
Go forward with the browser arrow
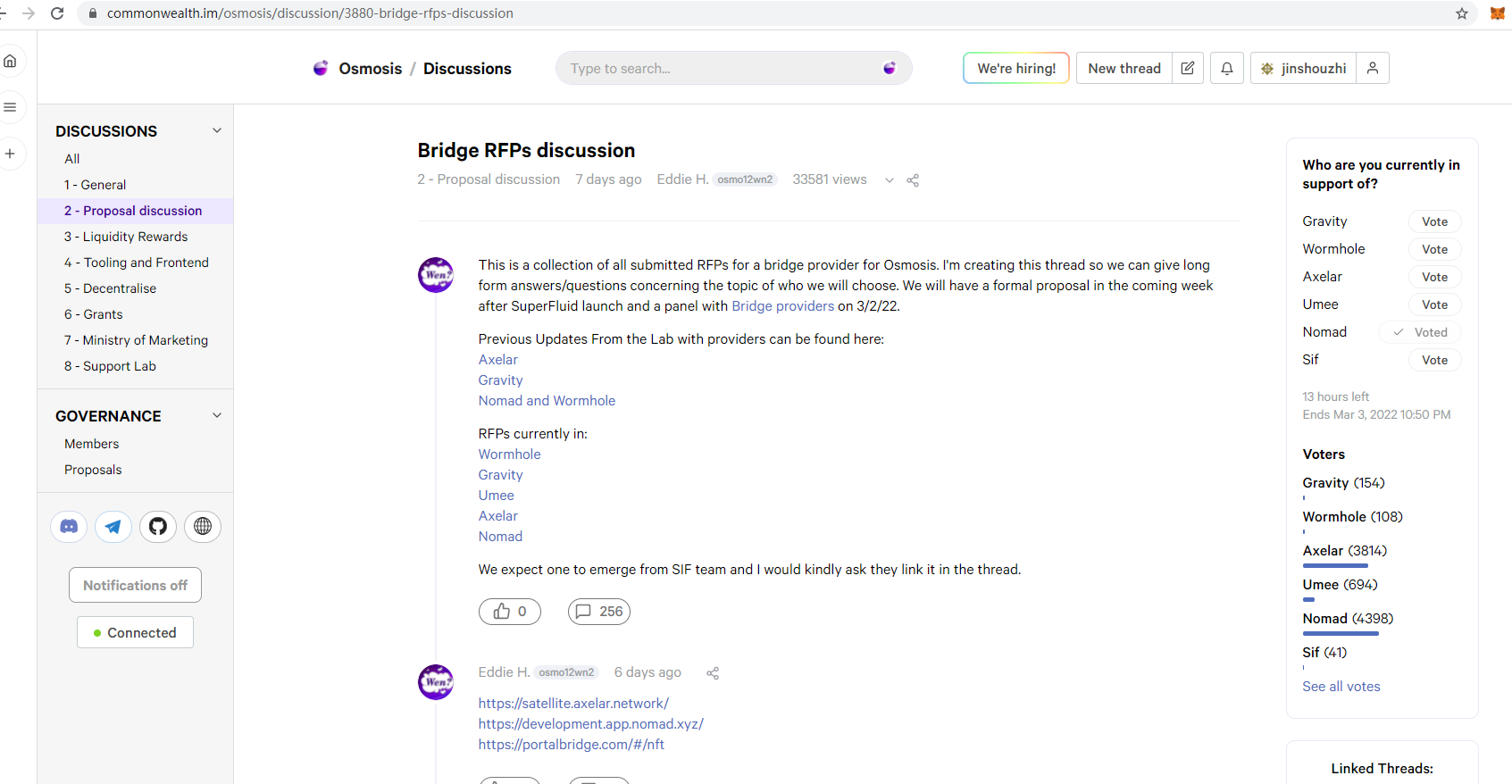click(29, 13)
